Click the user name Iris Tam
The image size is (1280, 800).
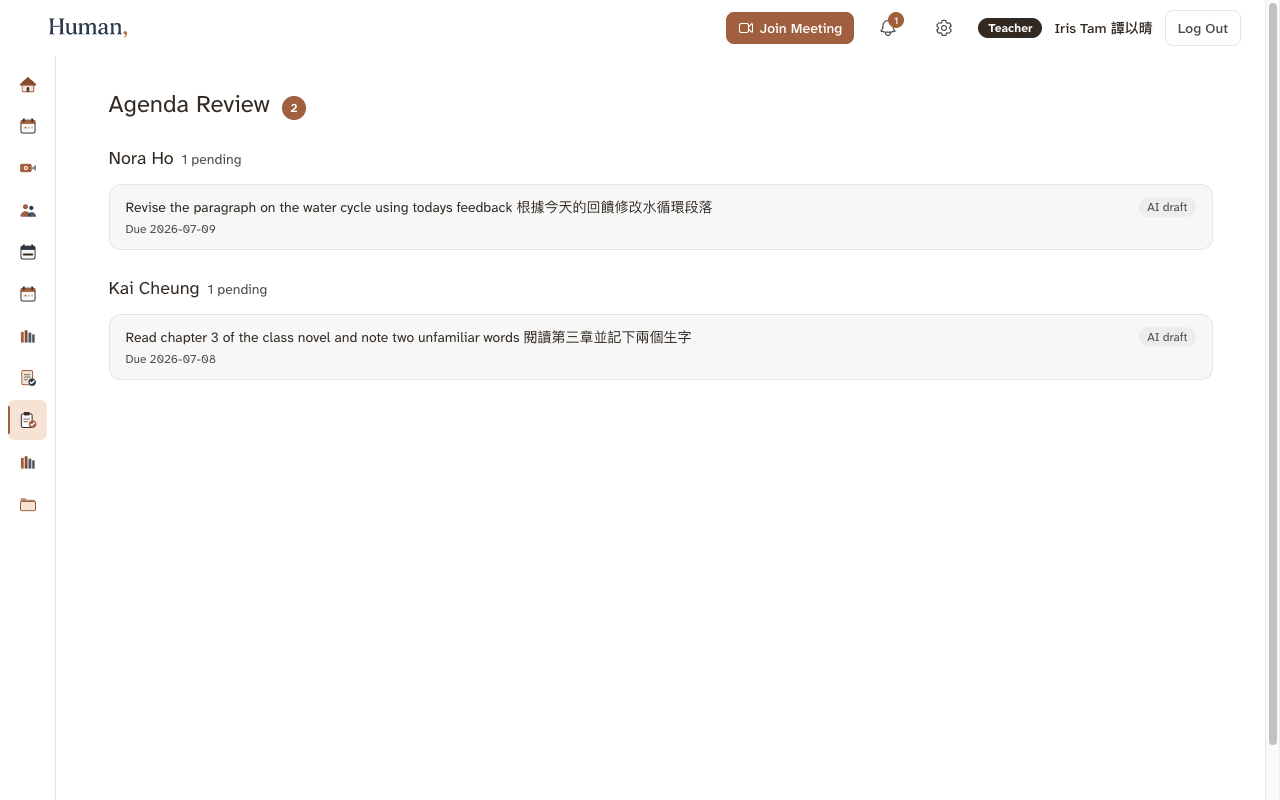[x=1103, y=28]
